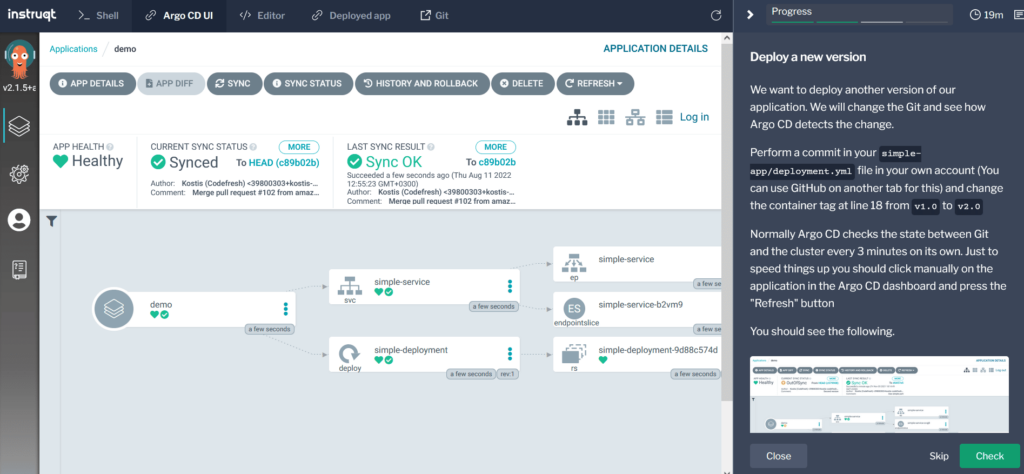Select the simple-service svc node icon
The image size is (1024, 474).
coord(349,285)
